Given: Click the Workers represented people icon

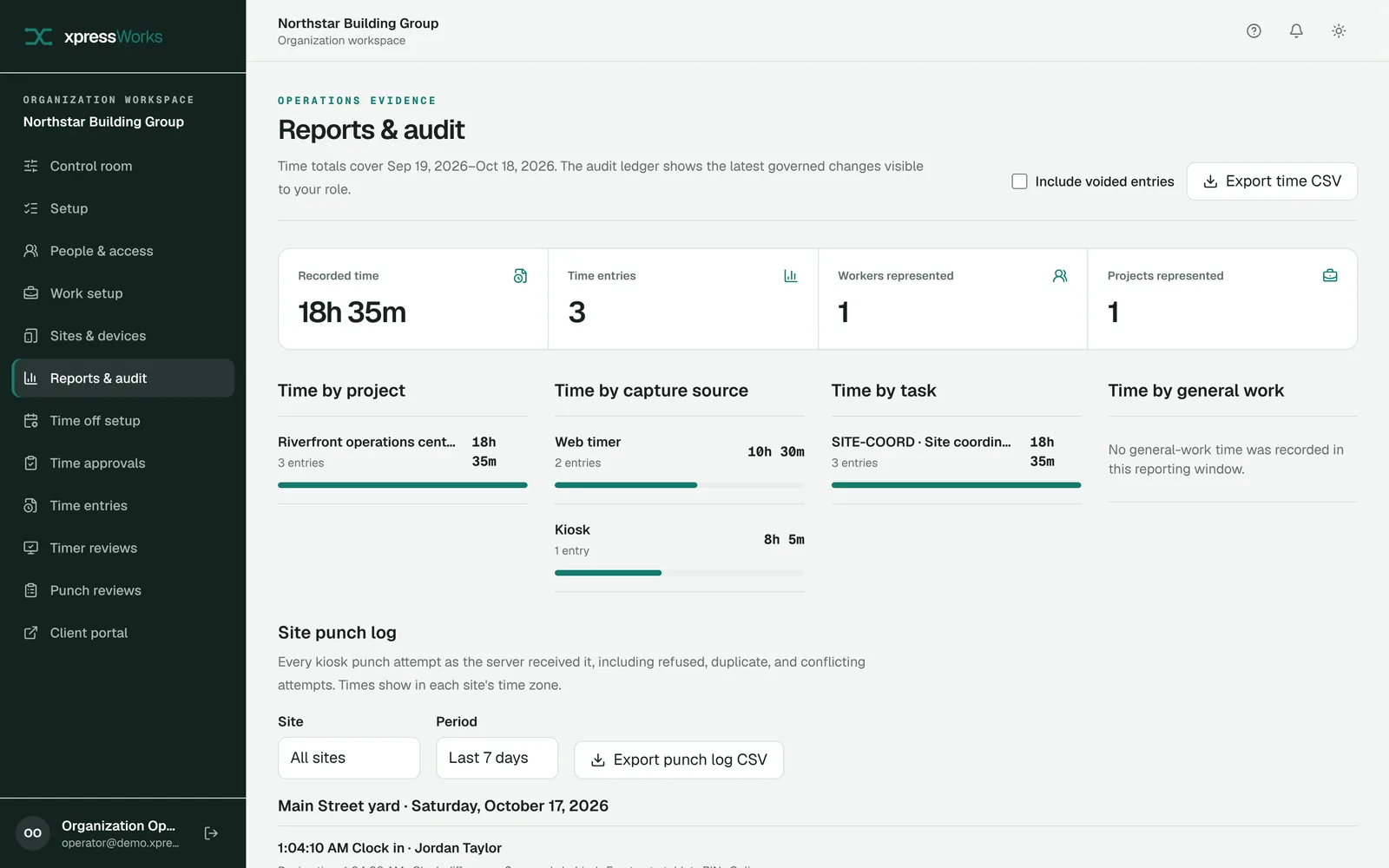Looking at the screenshot, I should click(1060, 276).
